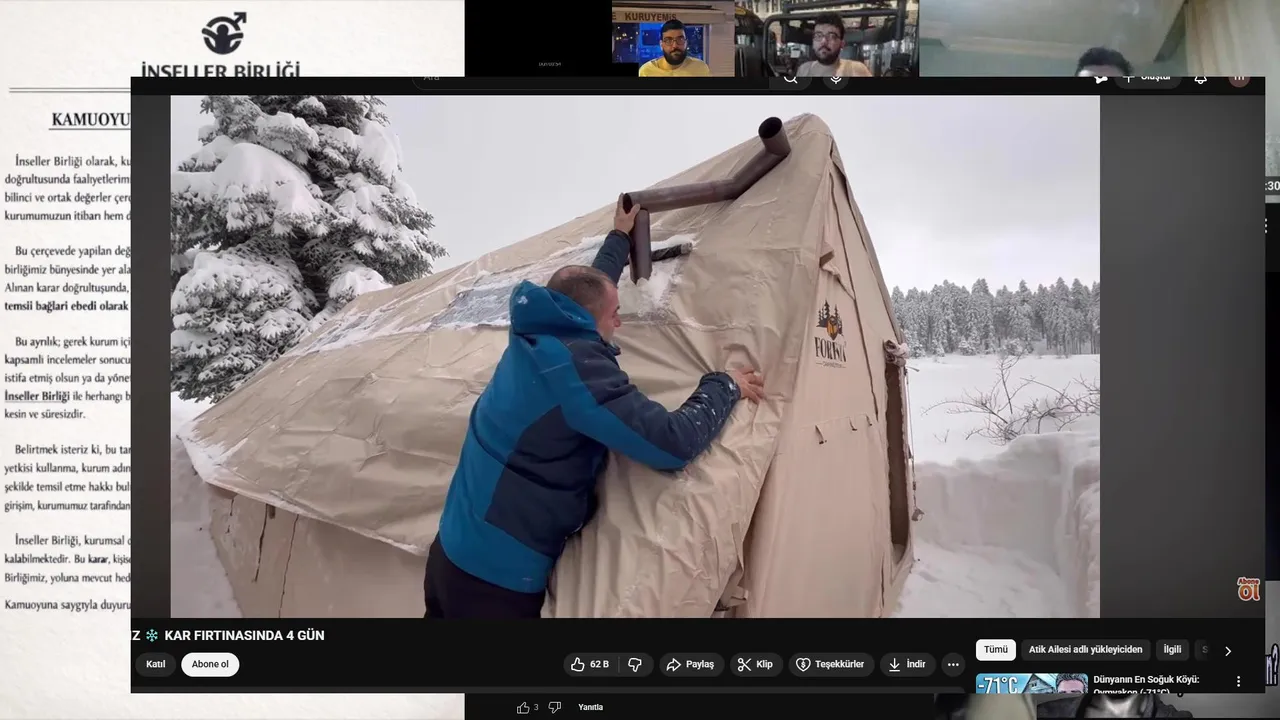
Task: Click inside the video player showing the tent
Action: click(635, 356)
